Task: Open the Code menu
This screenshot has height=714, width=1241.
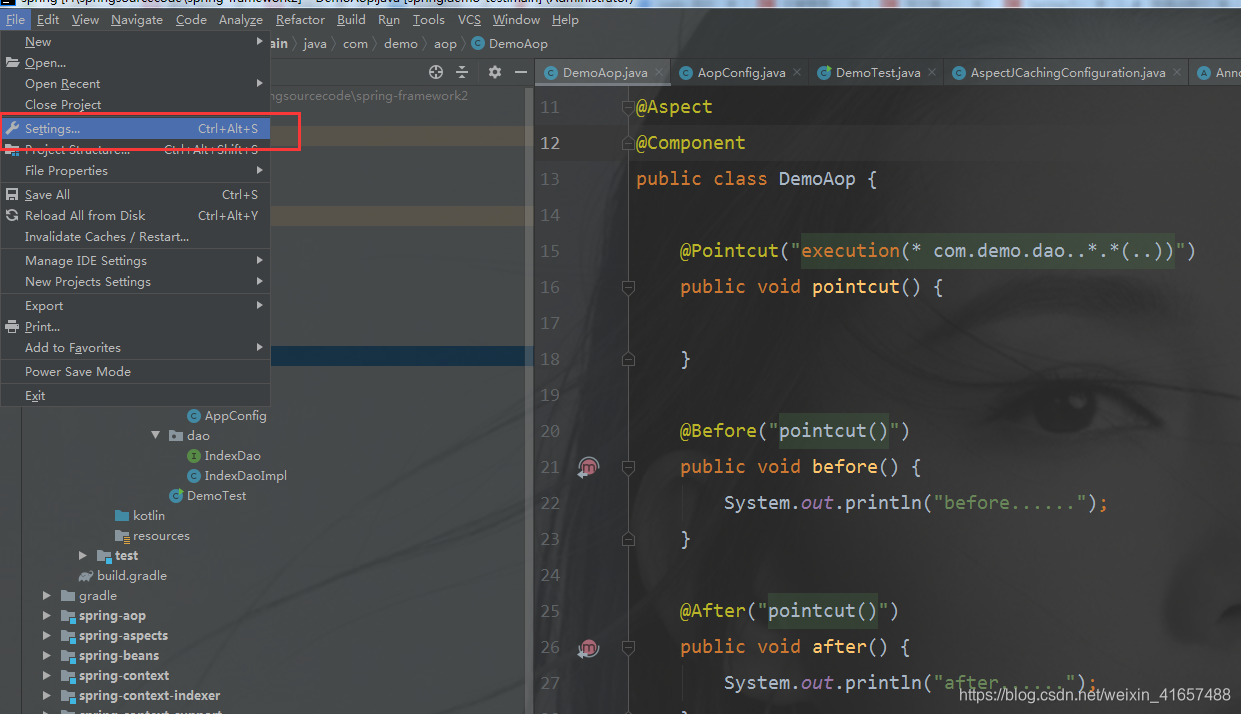Action: pos(191,19)
